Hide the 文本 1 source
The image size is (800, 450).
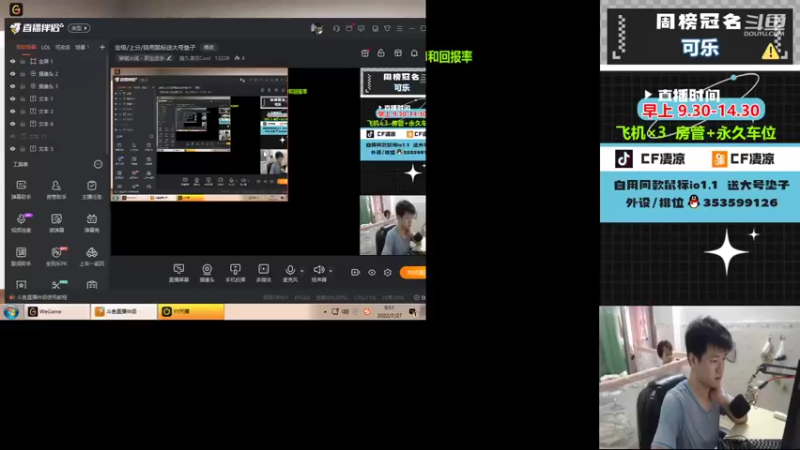point(13,98)
